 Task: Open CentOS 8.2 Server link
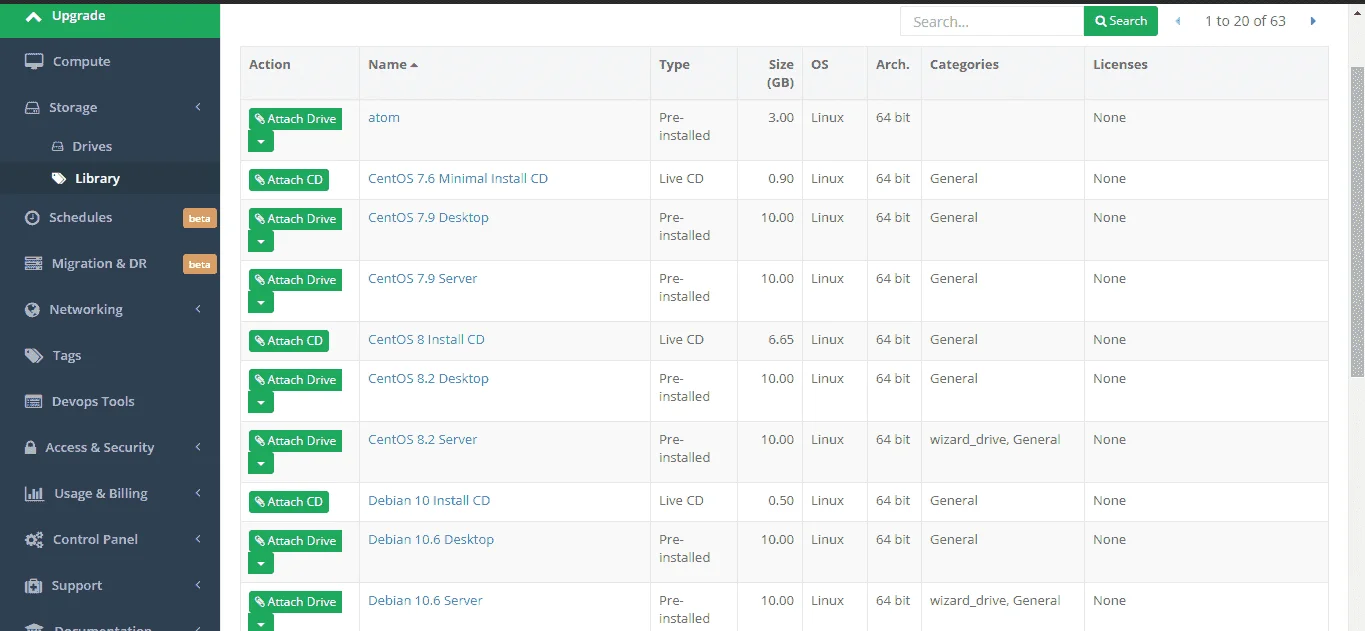(423, 439)
